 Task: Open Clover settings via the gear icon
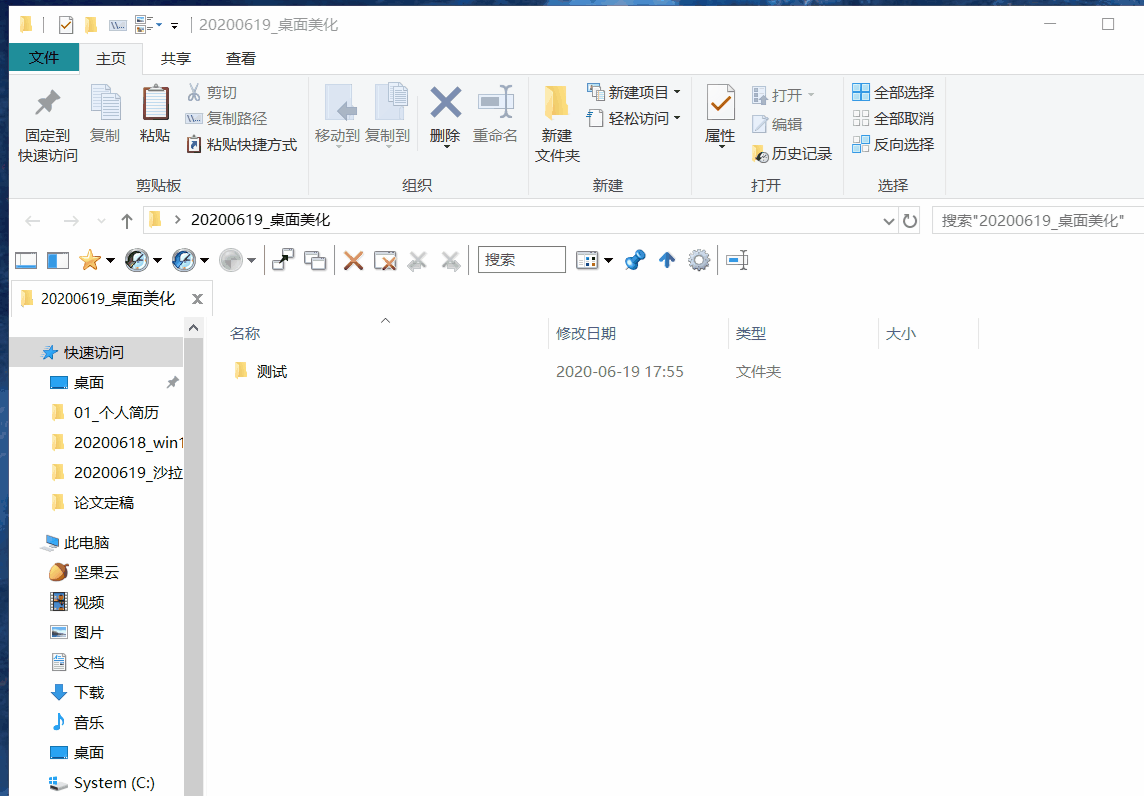700,259
